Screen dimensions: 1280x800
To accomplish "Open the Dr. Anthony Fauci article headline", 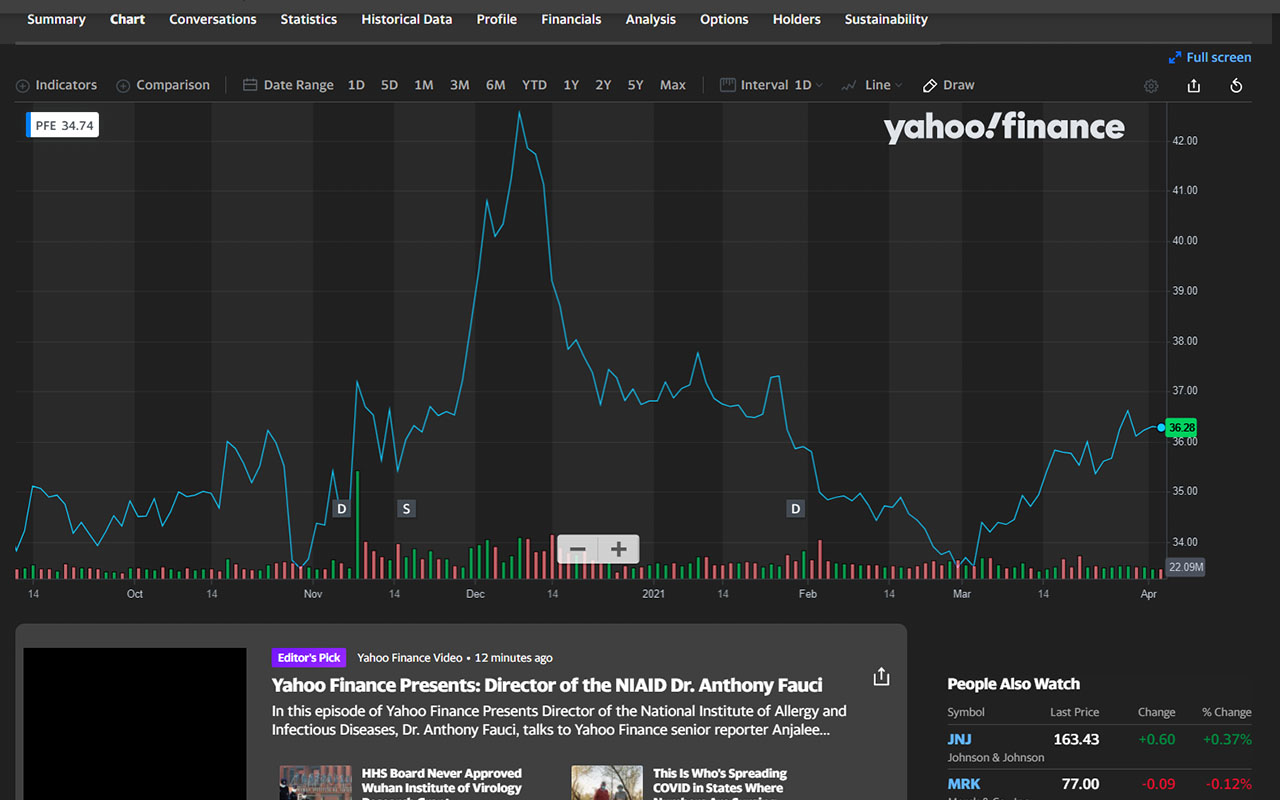I will click(x=547, y=685).
